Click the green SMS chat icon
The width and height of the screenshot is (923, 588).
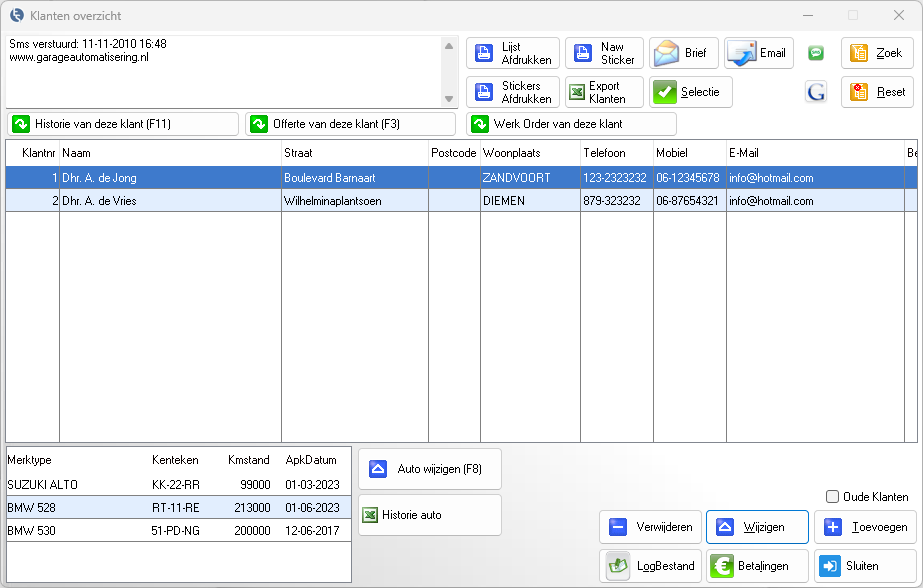point(816,53)
